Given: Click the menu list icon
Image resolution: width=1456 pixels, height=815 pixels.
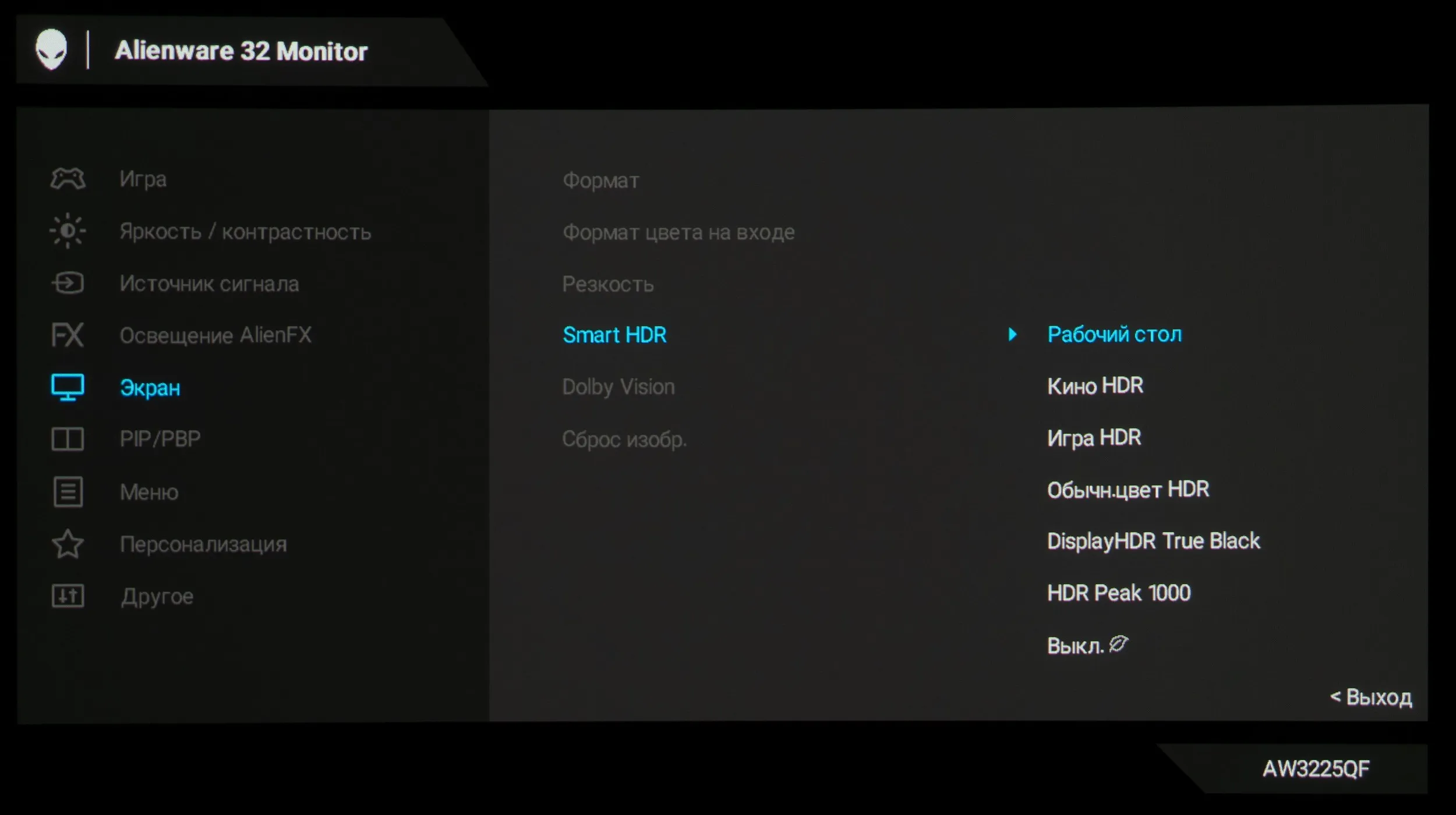Looking at the screenshot, I should (68, 492).
